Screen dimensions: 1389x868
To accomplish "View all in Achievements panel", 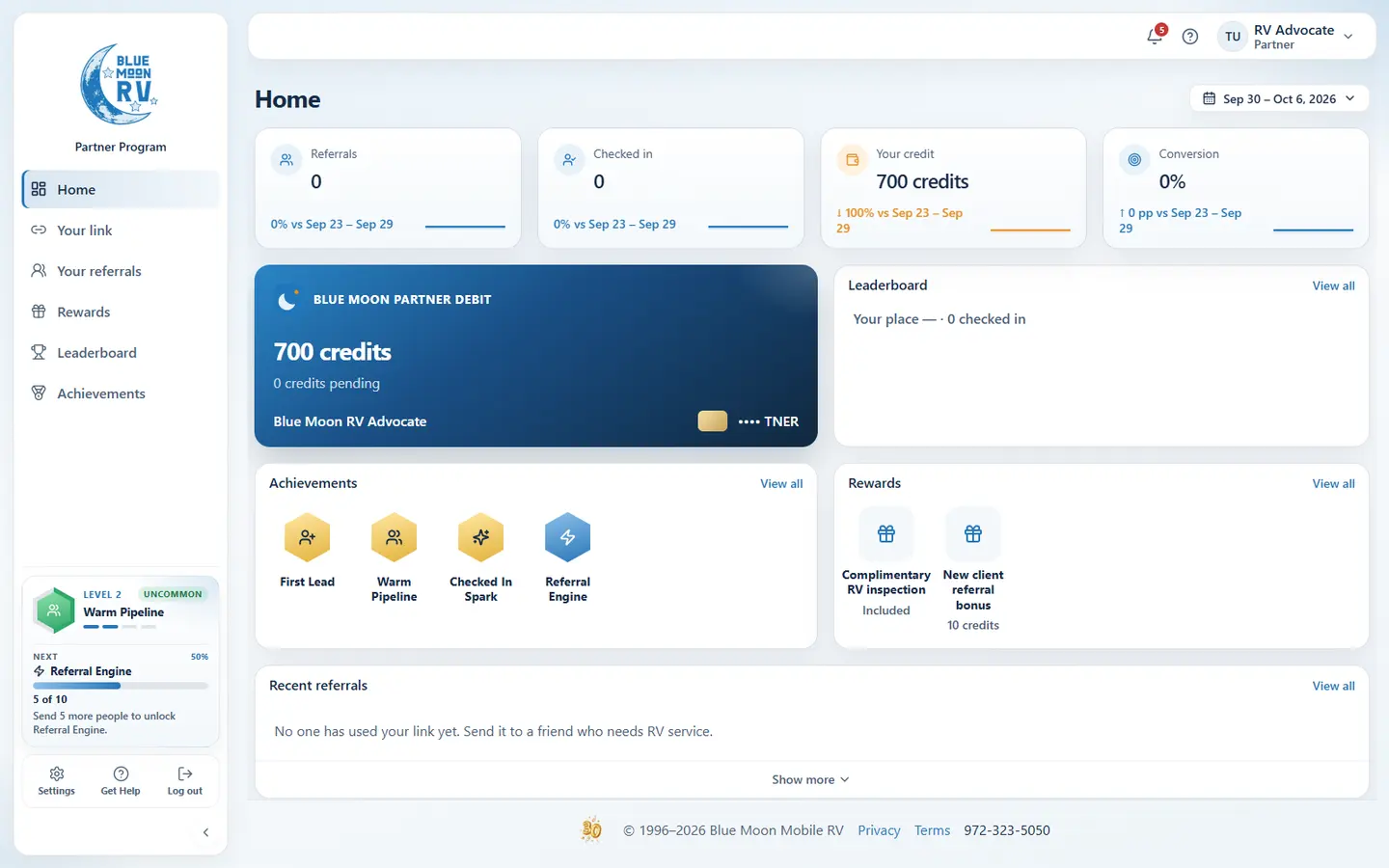I will point(781,483).
